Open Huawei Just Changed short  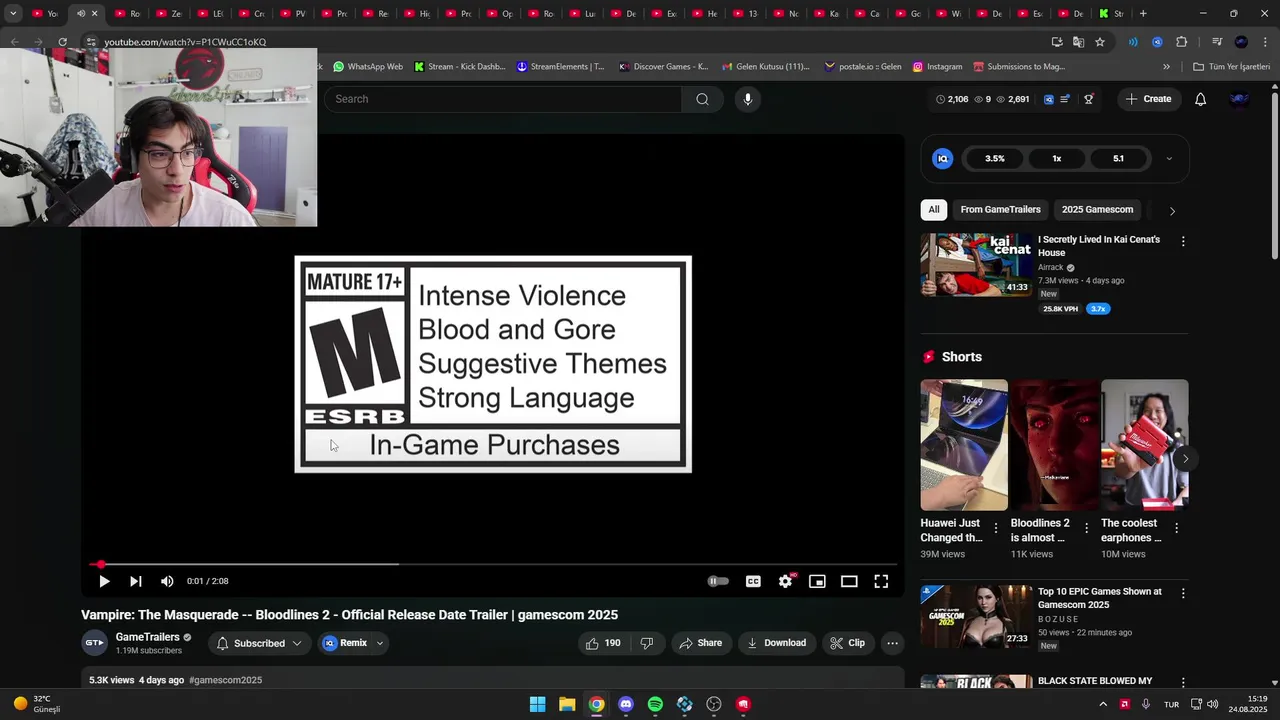tap(964, 445)
